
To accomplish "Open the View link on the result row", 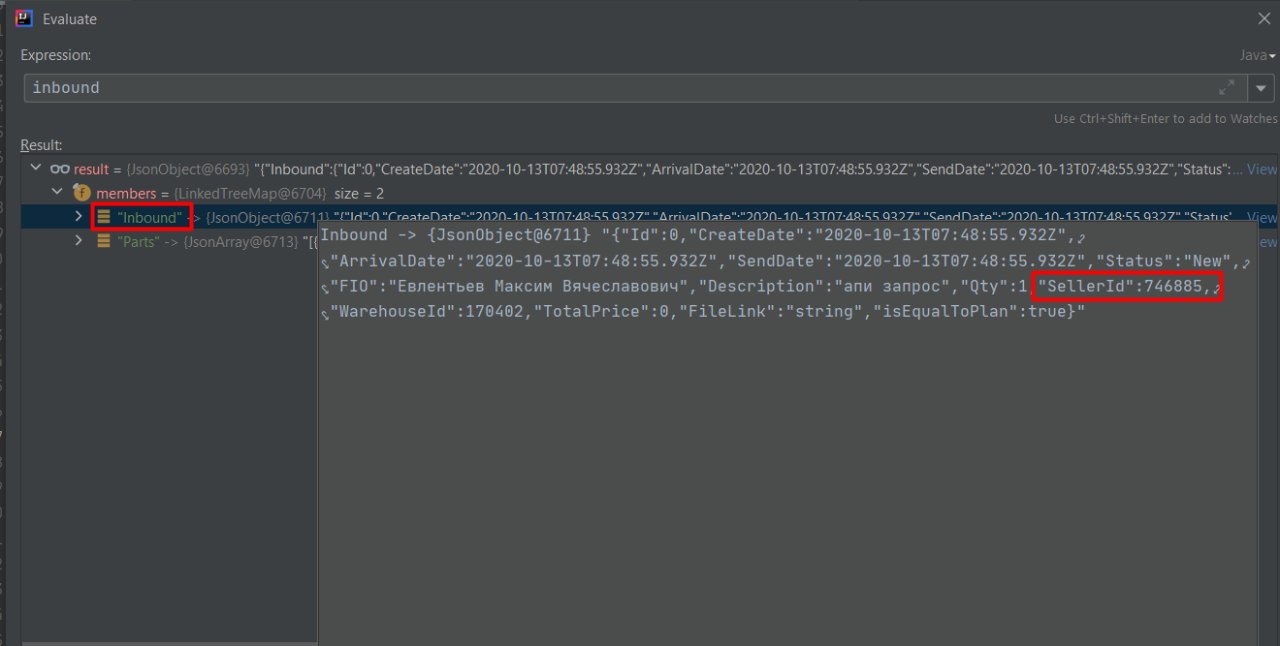I will 1262,169.
